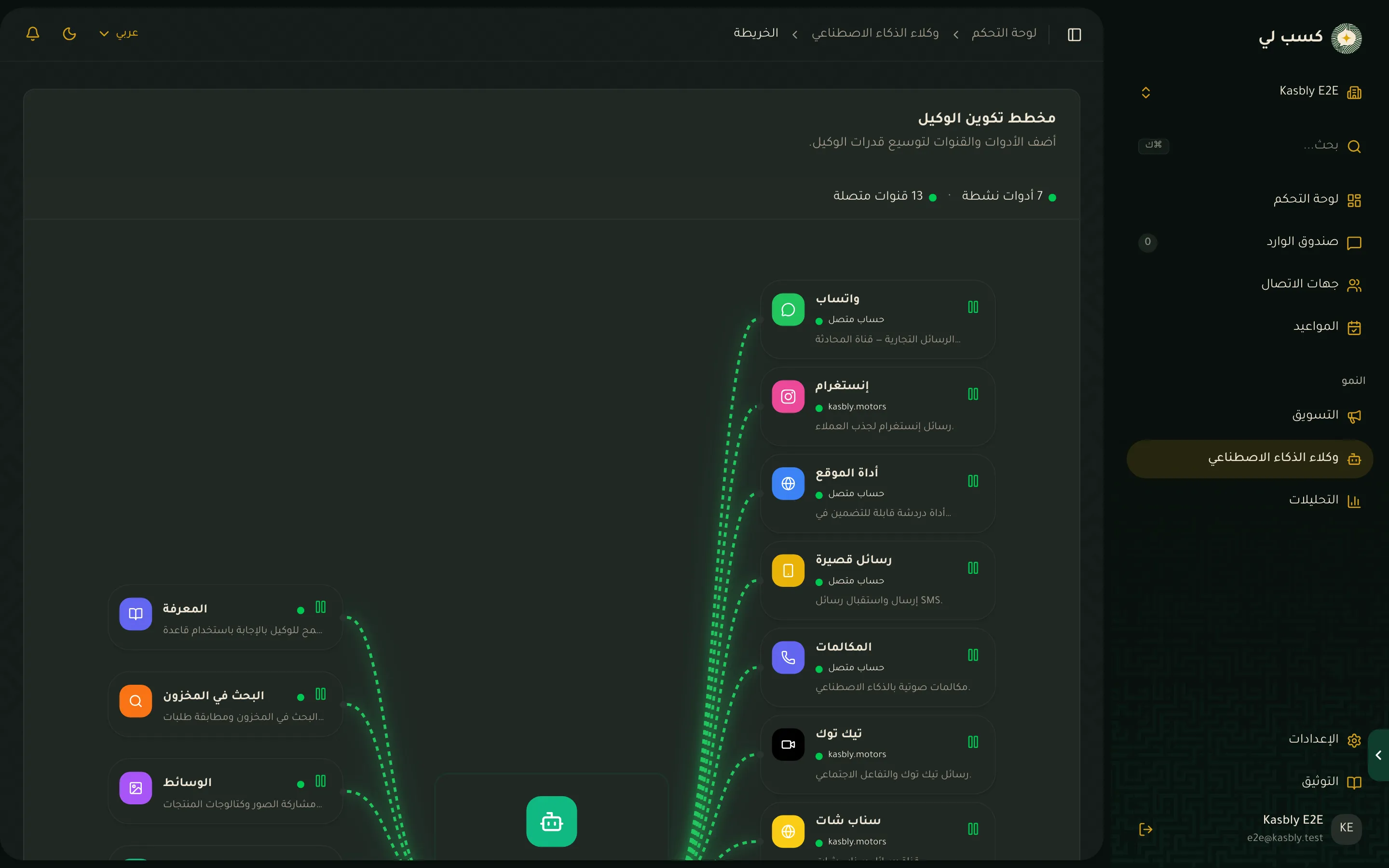Click the أداة الموقع globe icon
Screen dimensions: 1389x868
pyautogui.click(x=788, y=483)
